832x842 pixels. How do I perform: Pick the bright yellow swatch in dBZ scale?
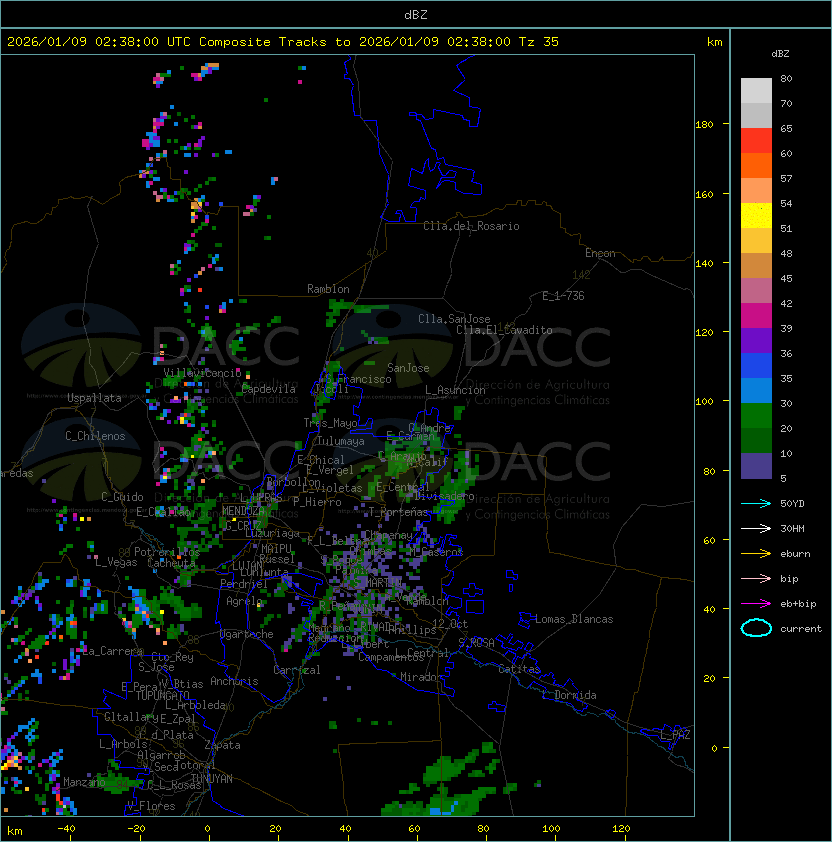click(756, 216)
